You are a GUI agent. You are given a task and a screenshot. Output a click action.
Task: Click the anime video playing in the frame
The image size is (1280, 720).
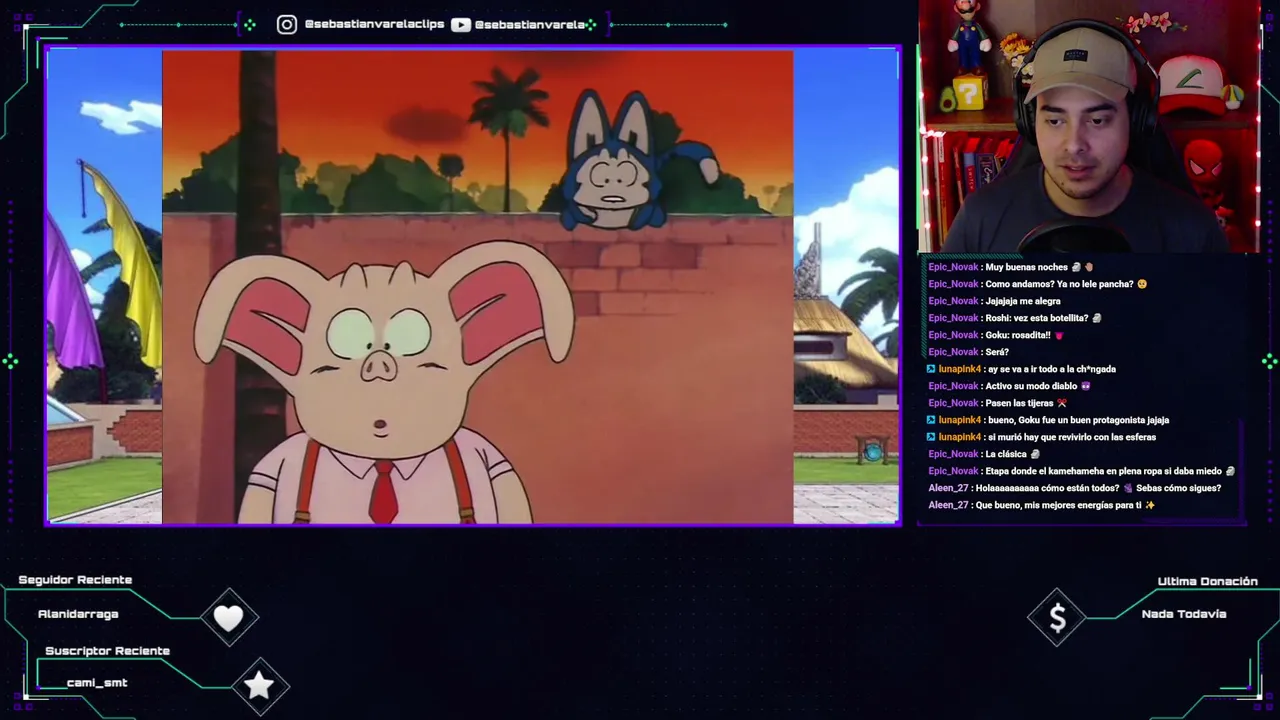tap(478, 287)
